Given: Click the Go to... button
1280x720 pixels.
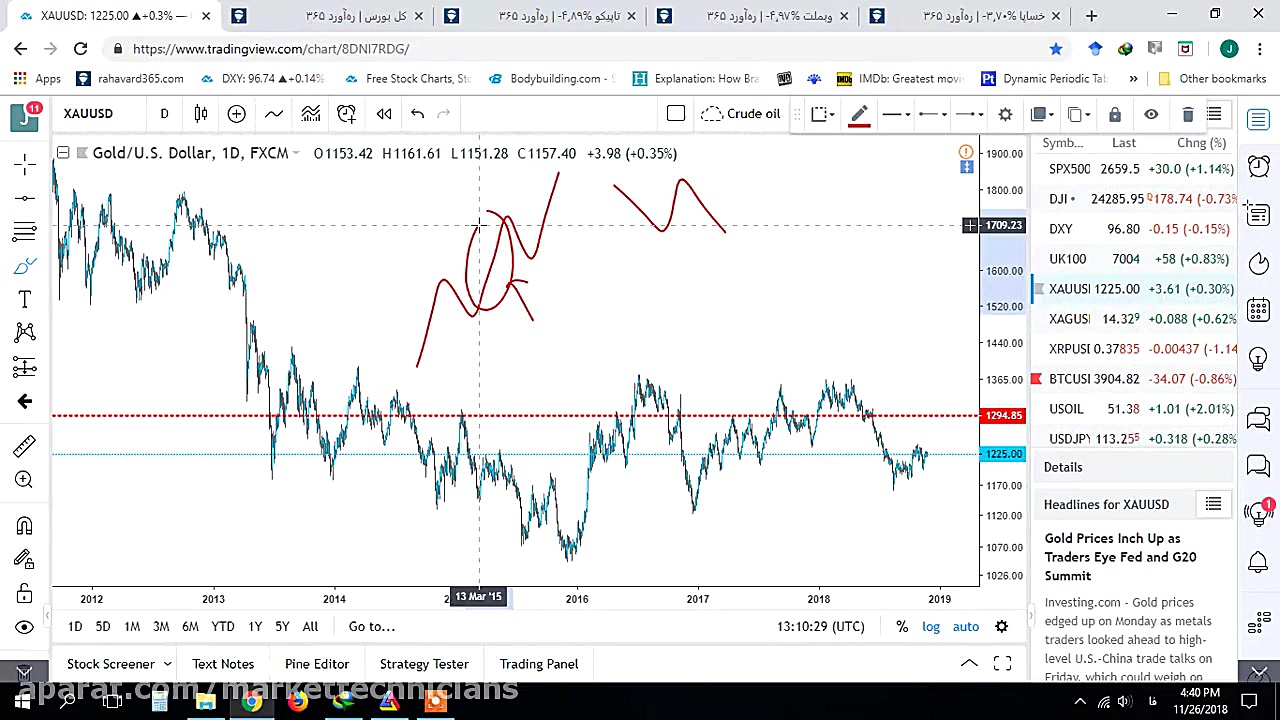Looking at the screenshot, I should (372, 627).
